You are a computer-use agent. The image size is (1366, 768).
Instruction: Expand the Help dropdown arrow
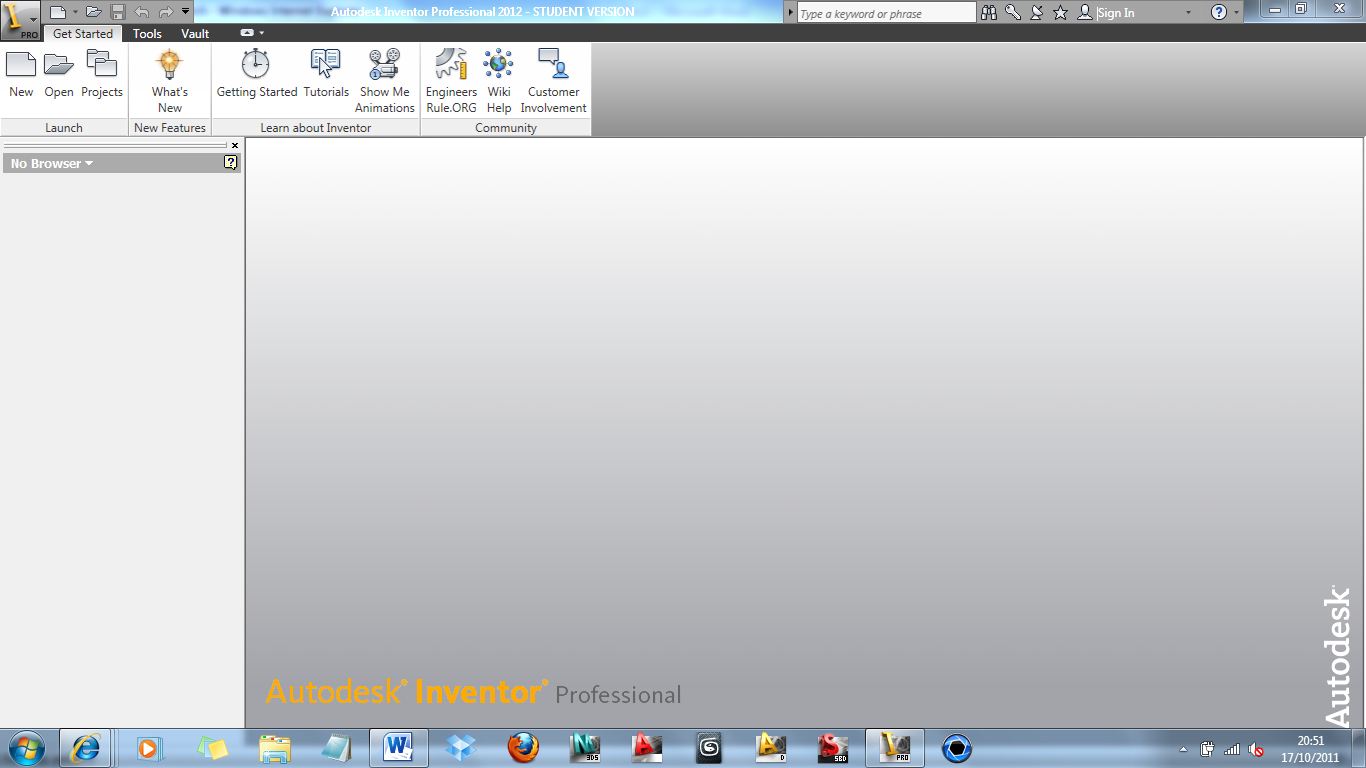[x=1237, y=13]
